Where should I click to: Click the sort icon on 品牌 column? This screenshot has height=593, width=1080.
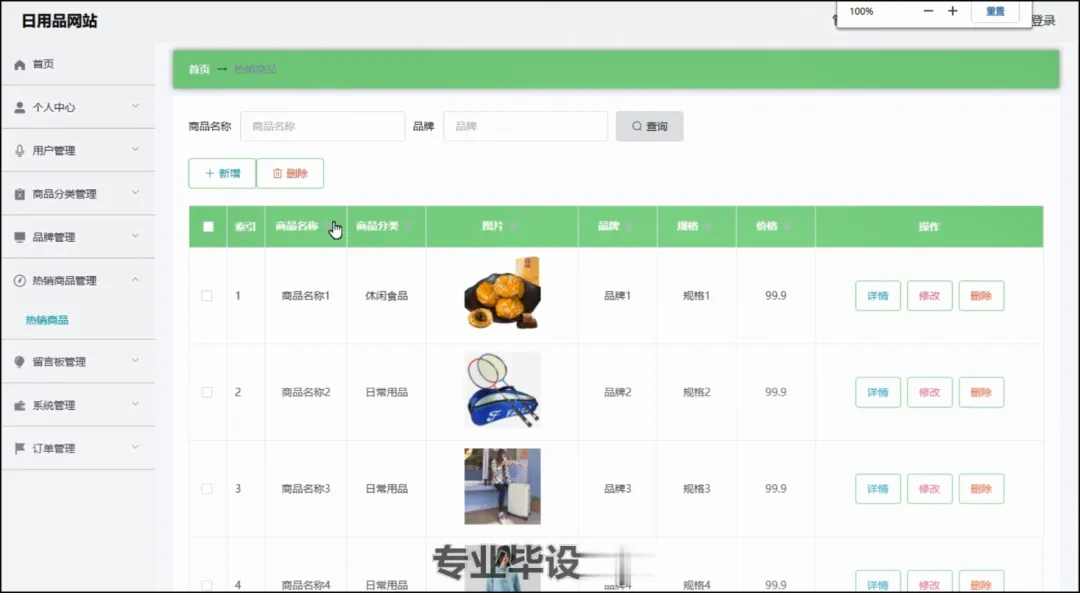coord(629,227)
